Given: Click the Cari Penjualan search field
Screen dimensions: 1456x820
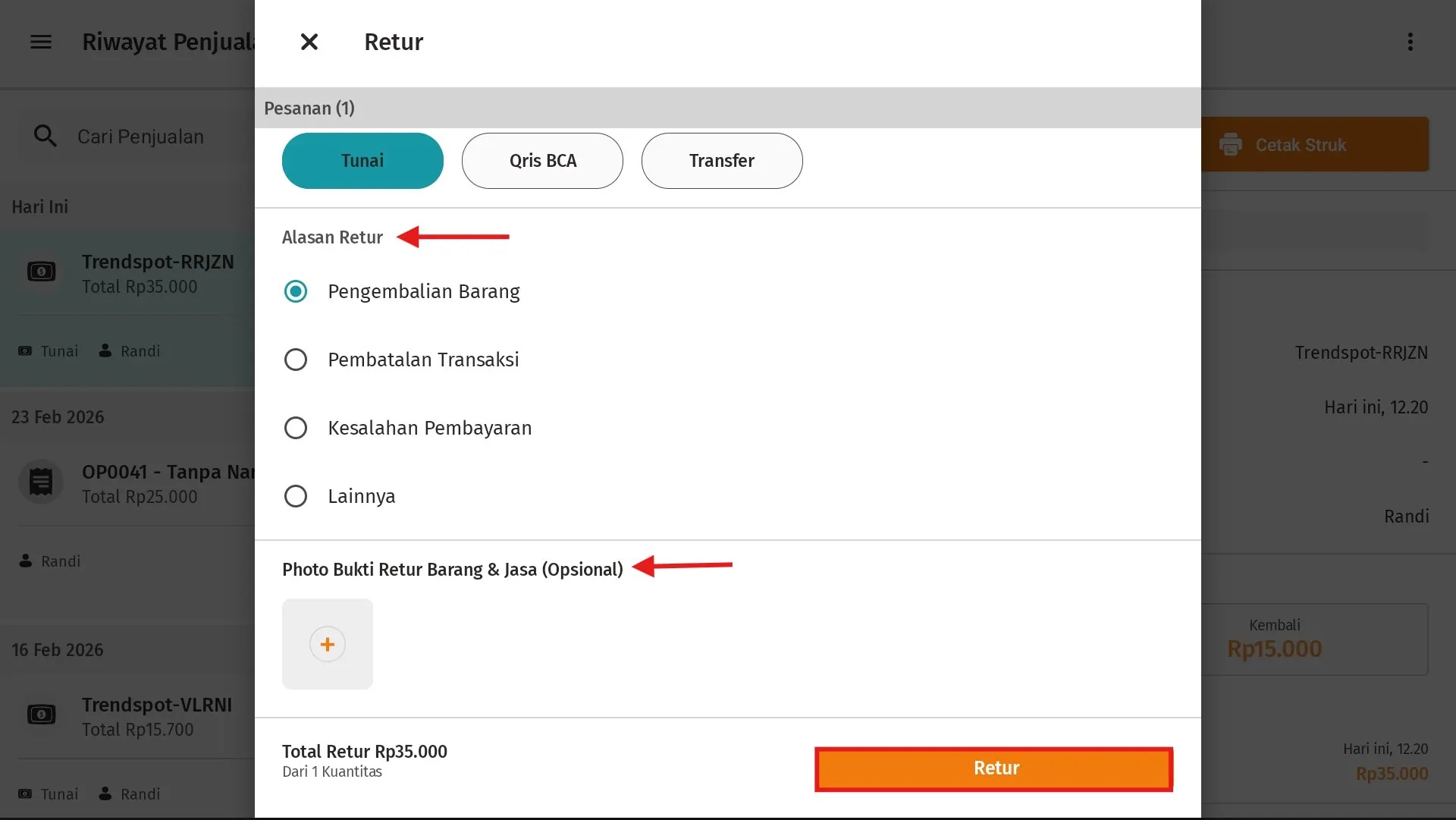Looking at the screenshot, I should 140,137.
